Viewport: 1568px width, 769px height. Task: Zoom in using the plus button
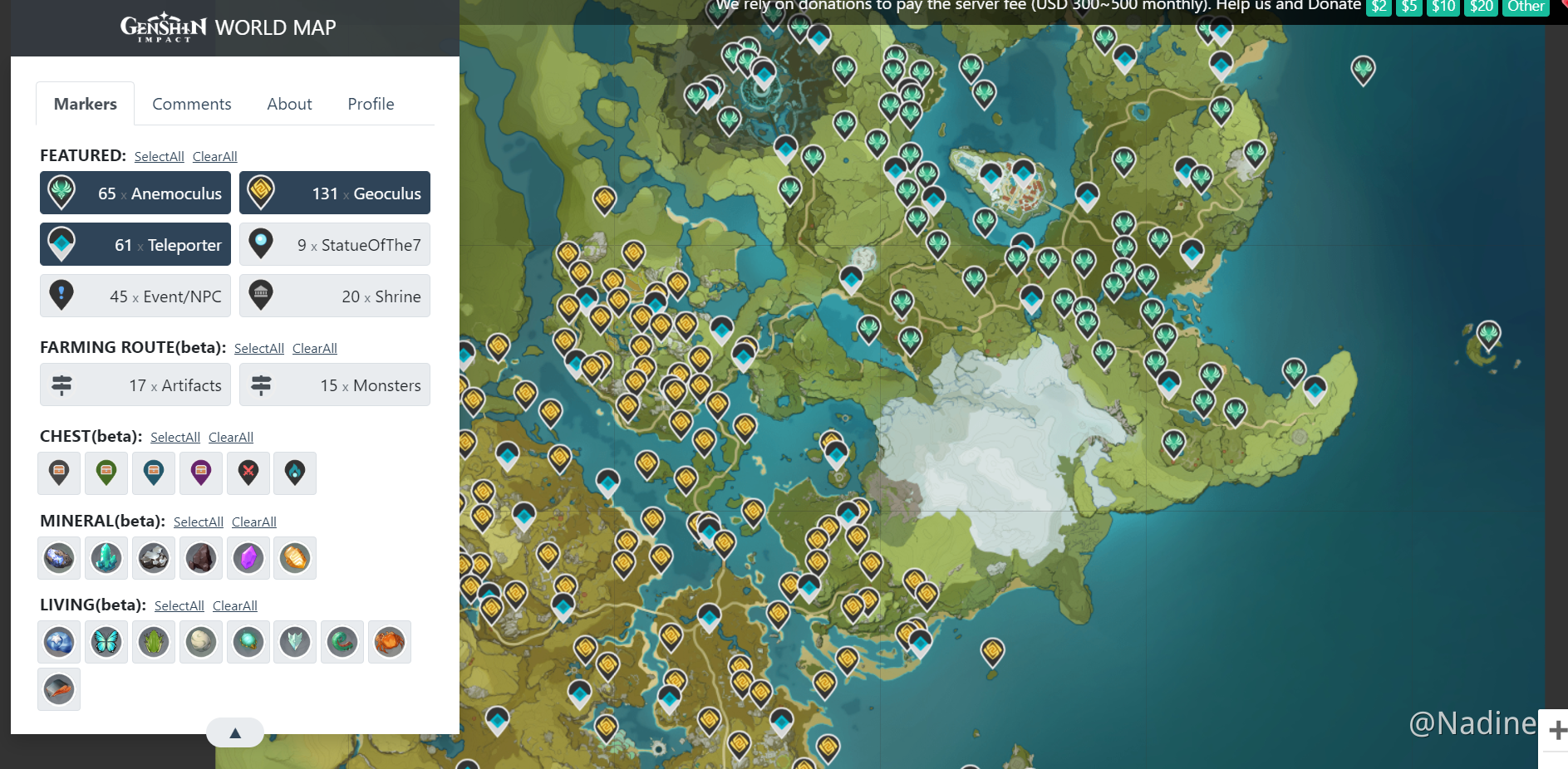[x=1556, y=730]
